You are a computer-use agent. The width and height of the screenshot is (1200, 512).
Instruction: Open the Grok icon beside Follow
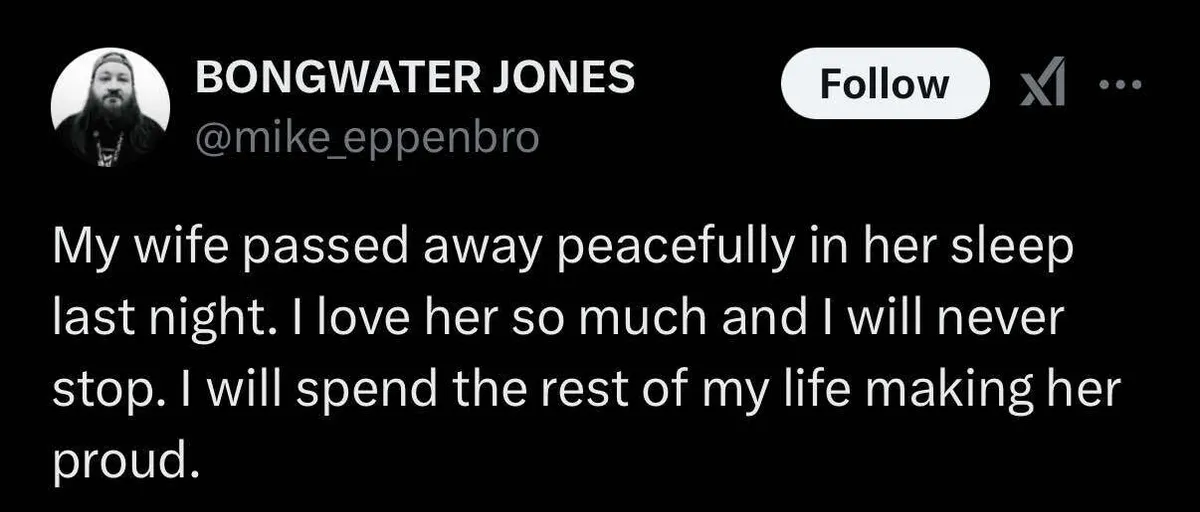(x=1041, y=84)
